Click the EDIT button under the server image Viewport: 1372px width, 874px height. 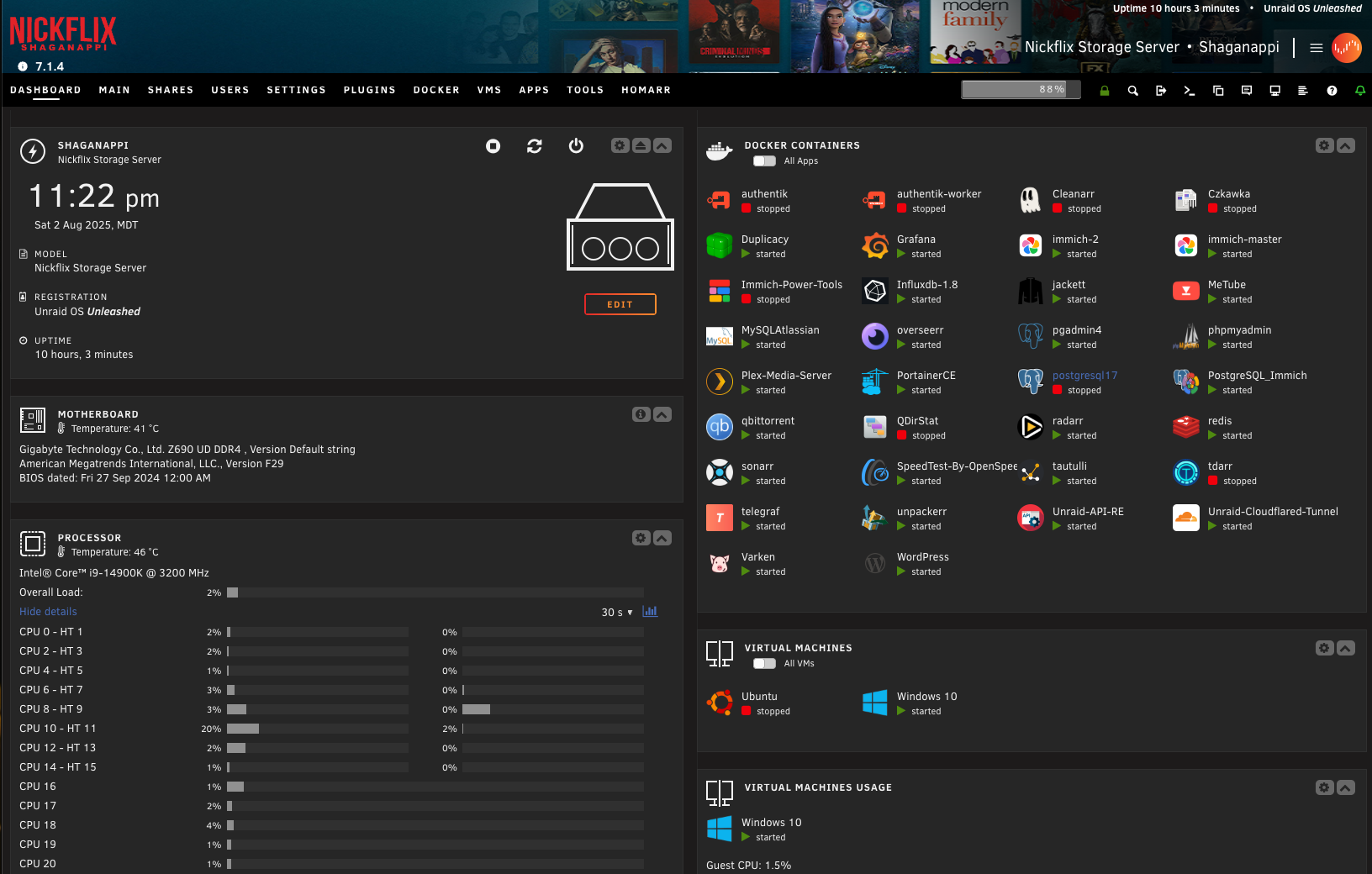pyautogui.click(x=620, y=304)
